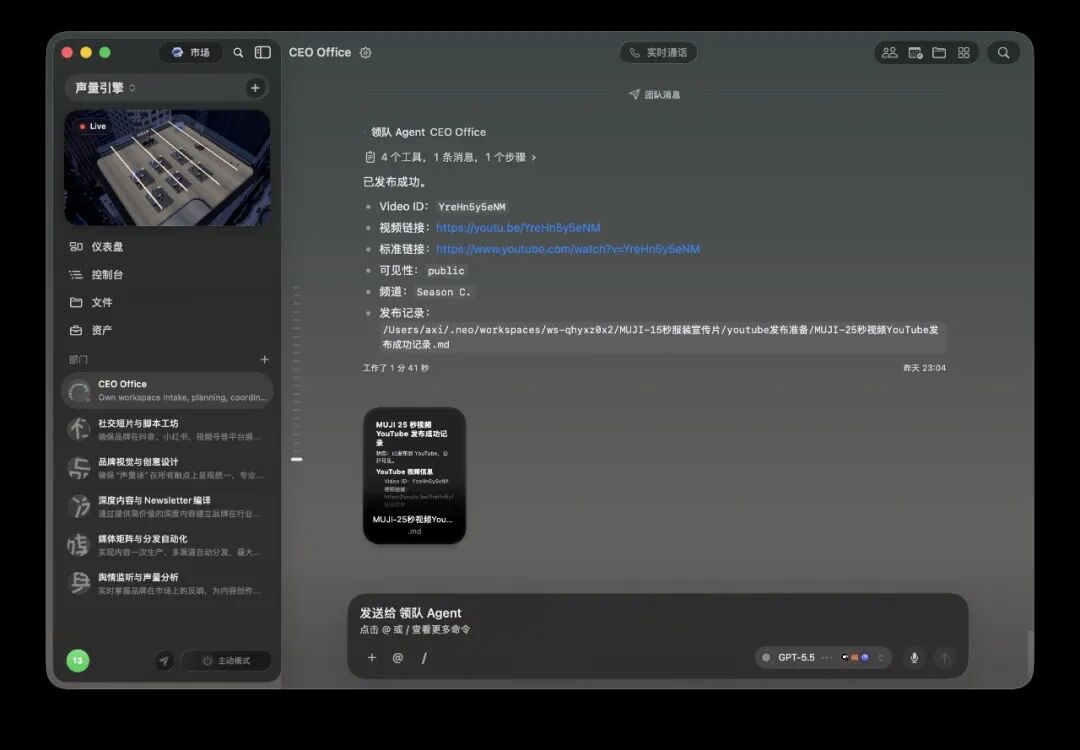This screenshot has height=750, width=1080.
Task: Start 实时通话 real-time call
Action: 658,52
